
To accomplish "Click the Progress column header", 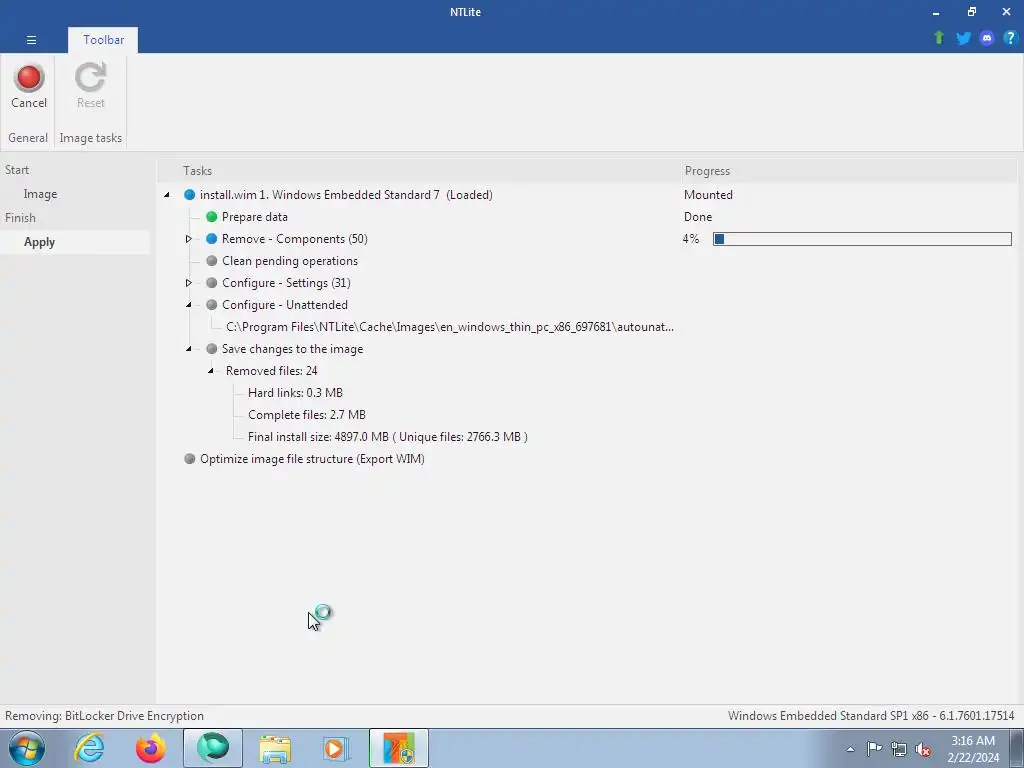I will pos(707,170).
